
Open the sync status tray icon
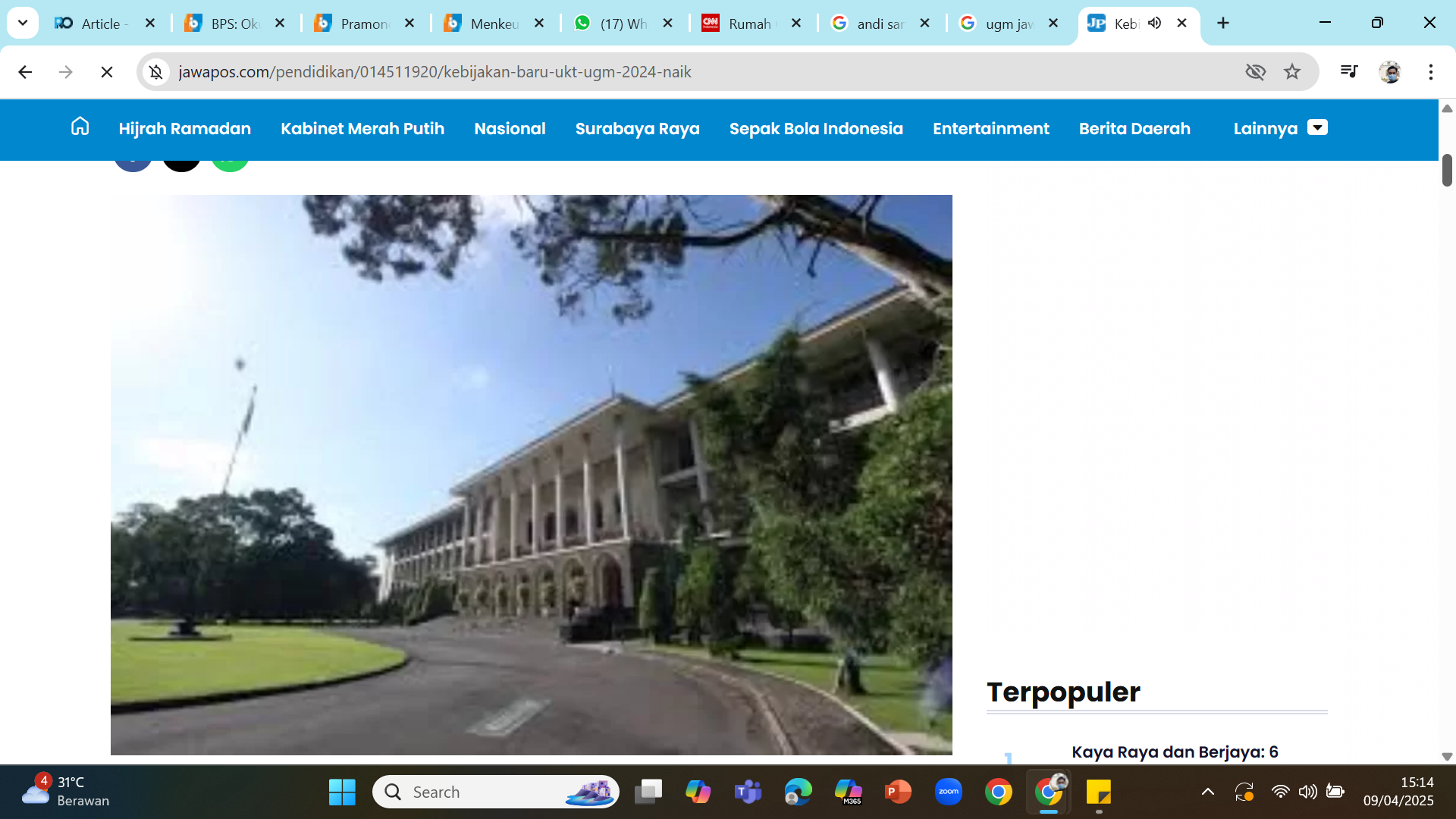pyautogui.click(x=1244, y=792)
